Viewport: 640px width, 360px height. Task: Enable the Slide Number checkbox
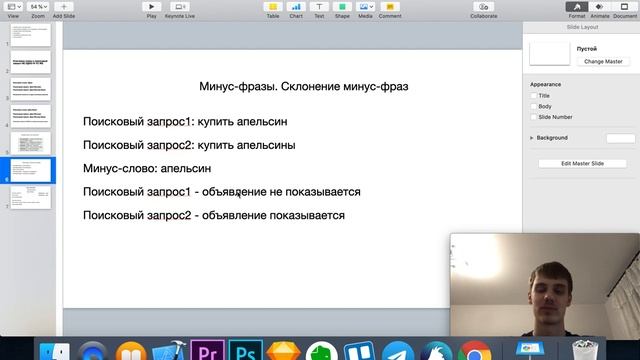point(533,117)
